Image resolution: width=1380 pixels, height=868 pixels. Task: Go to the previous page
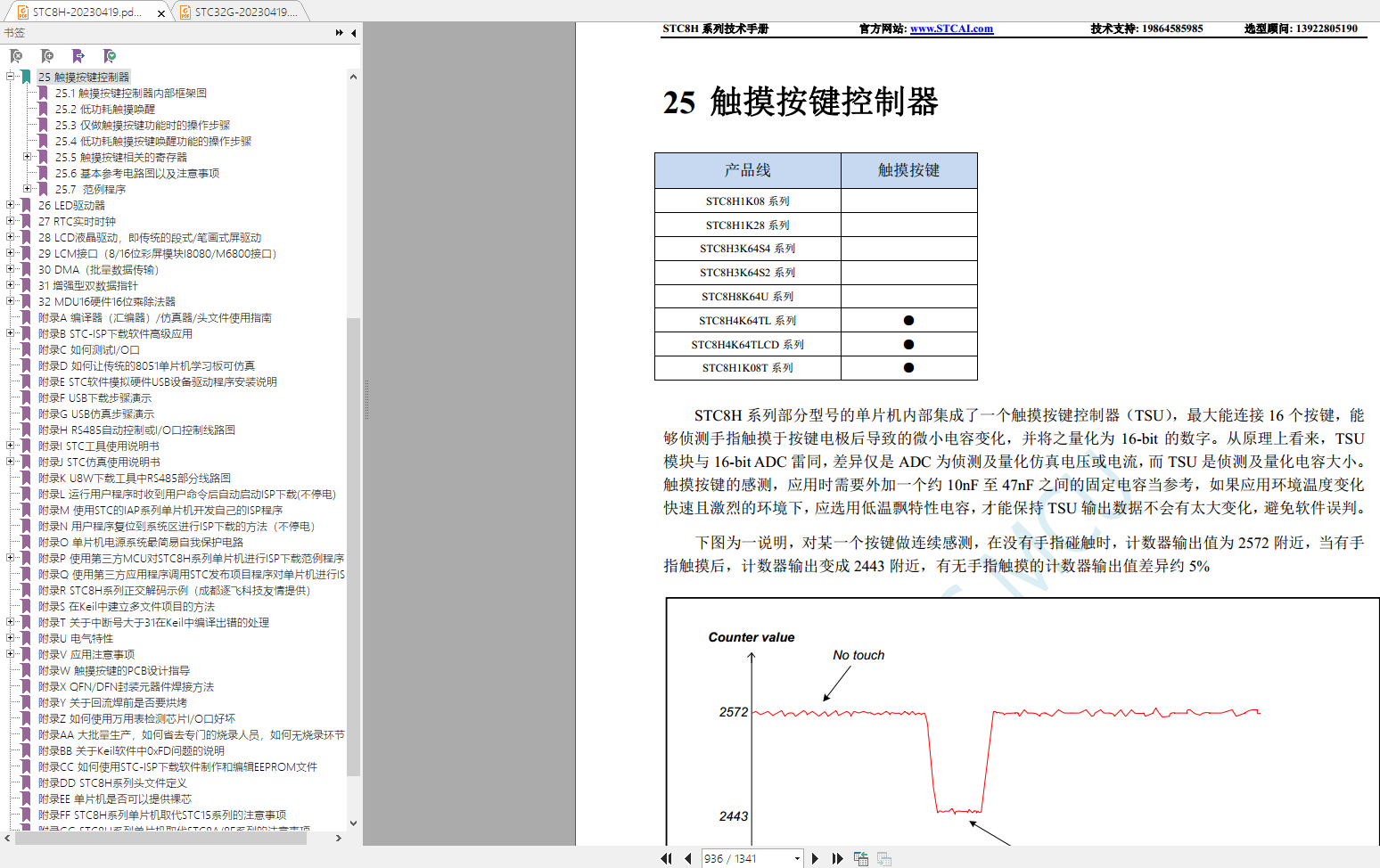pos(688,858)
